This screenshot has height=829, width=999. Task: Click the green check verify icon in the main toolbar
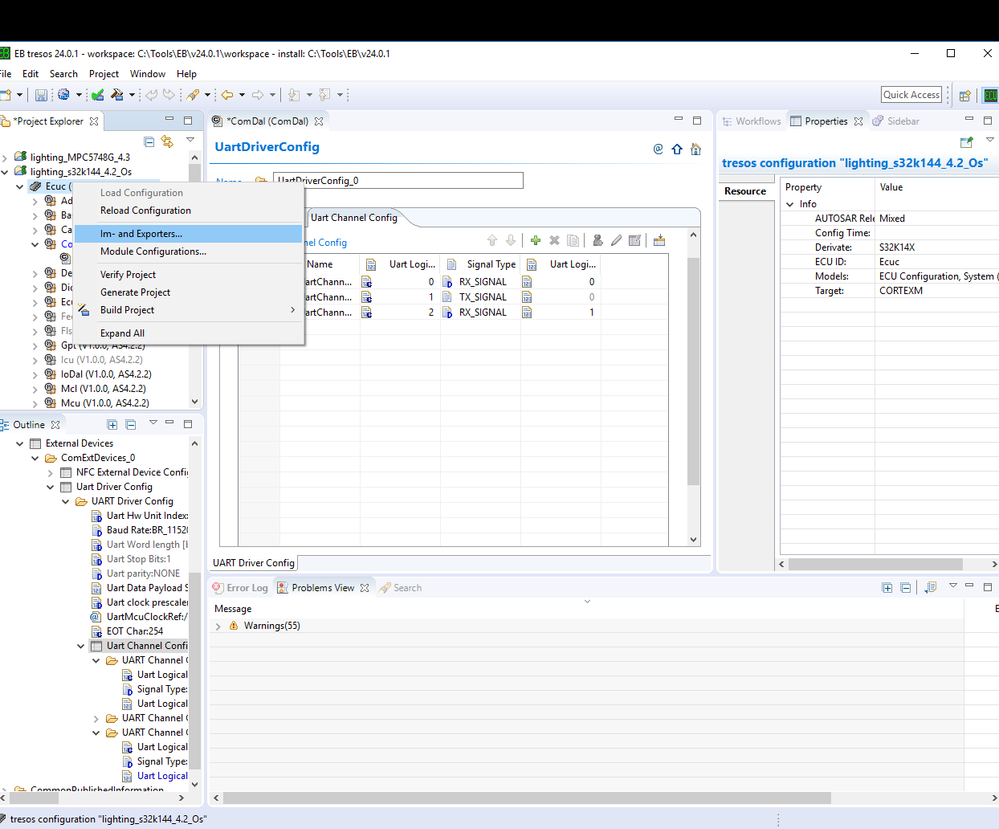tap(97, 95)
